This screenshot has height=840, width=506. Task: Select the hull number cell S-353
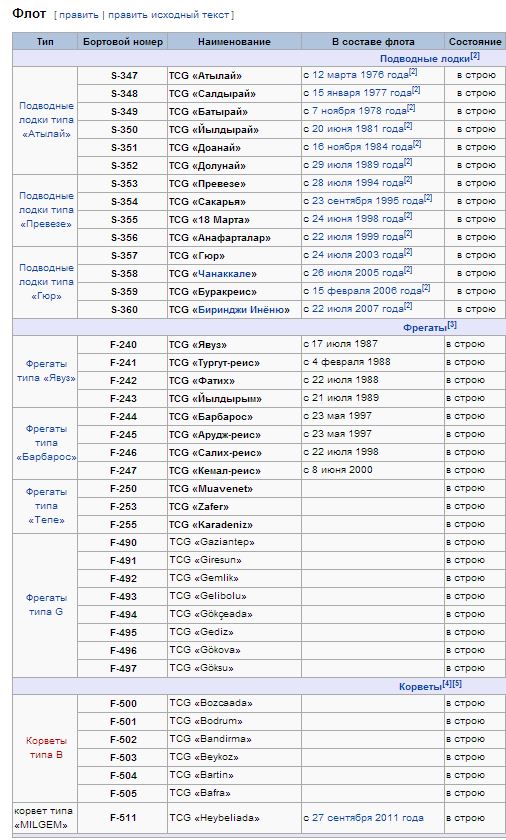(123, 184)
